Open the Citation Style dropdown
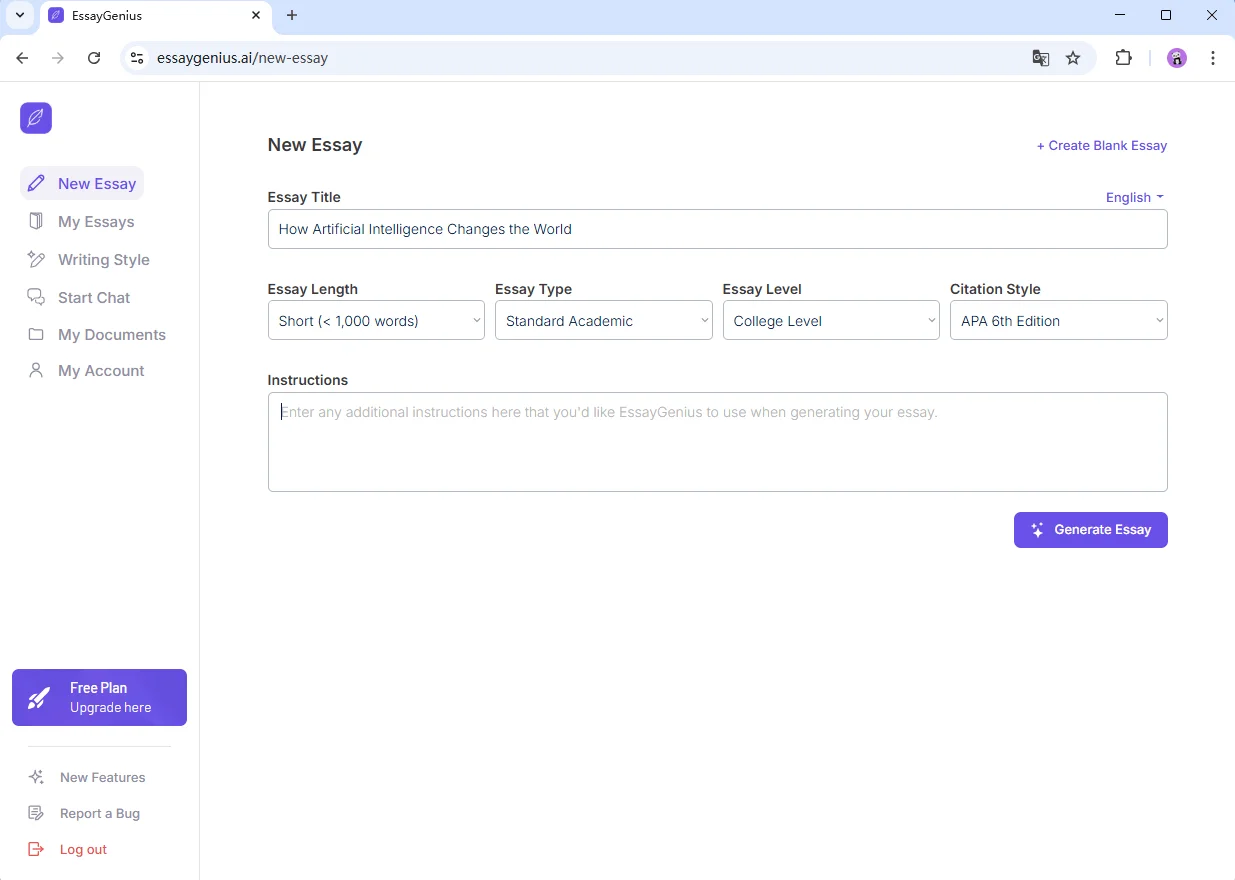 1058,321
